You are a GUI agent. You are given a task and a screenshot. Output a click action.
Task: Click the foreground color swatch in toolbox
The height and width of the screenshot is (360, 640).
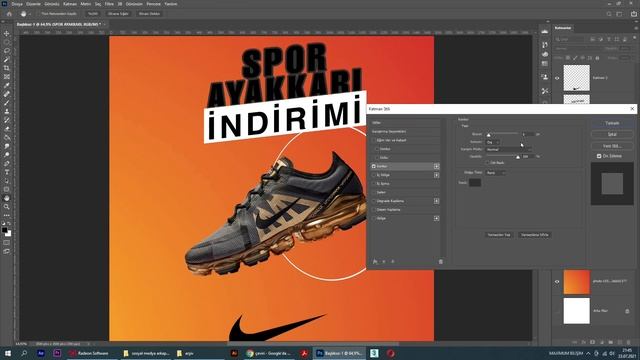click(x=4, y=230)
